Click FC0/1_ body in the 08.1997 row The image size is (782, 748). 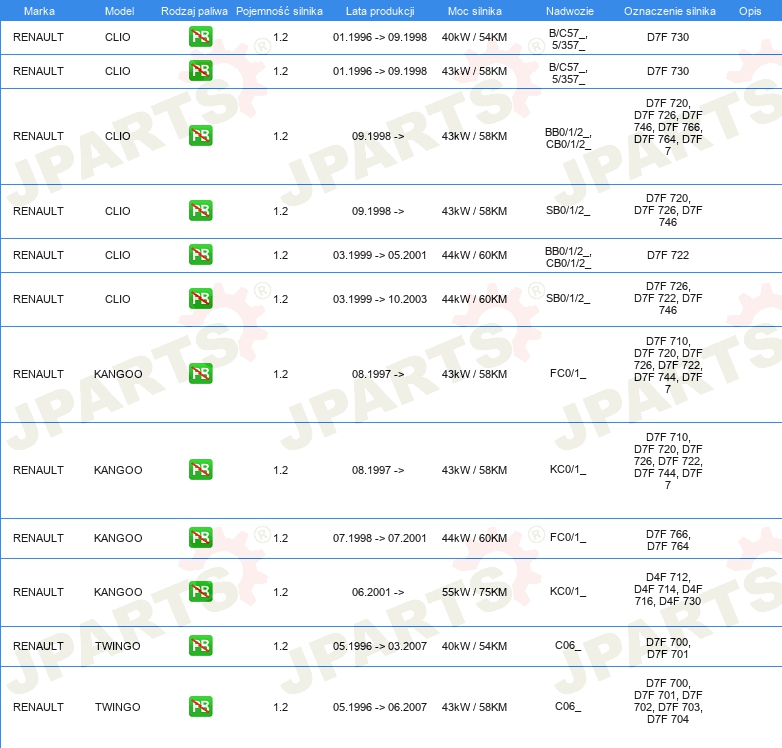click(568, 373)
